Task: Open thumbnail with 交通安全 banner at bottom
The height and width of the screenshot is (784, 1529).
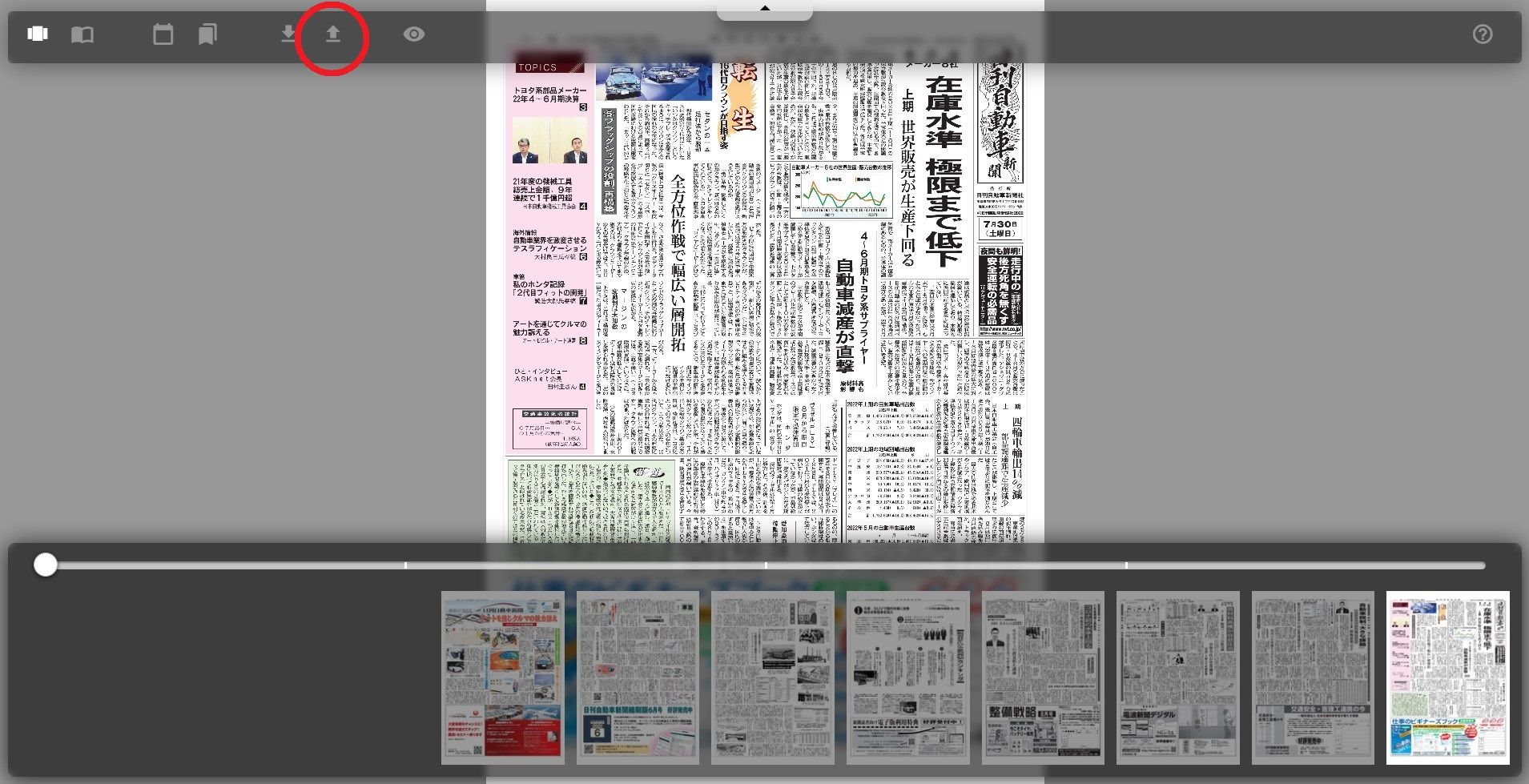Action: tap(1313, 677)
